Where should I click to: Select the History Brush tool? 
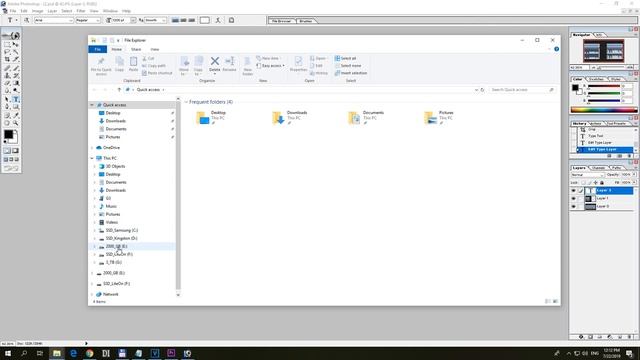click(16, 76)
